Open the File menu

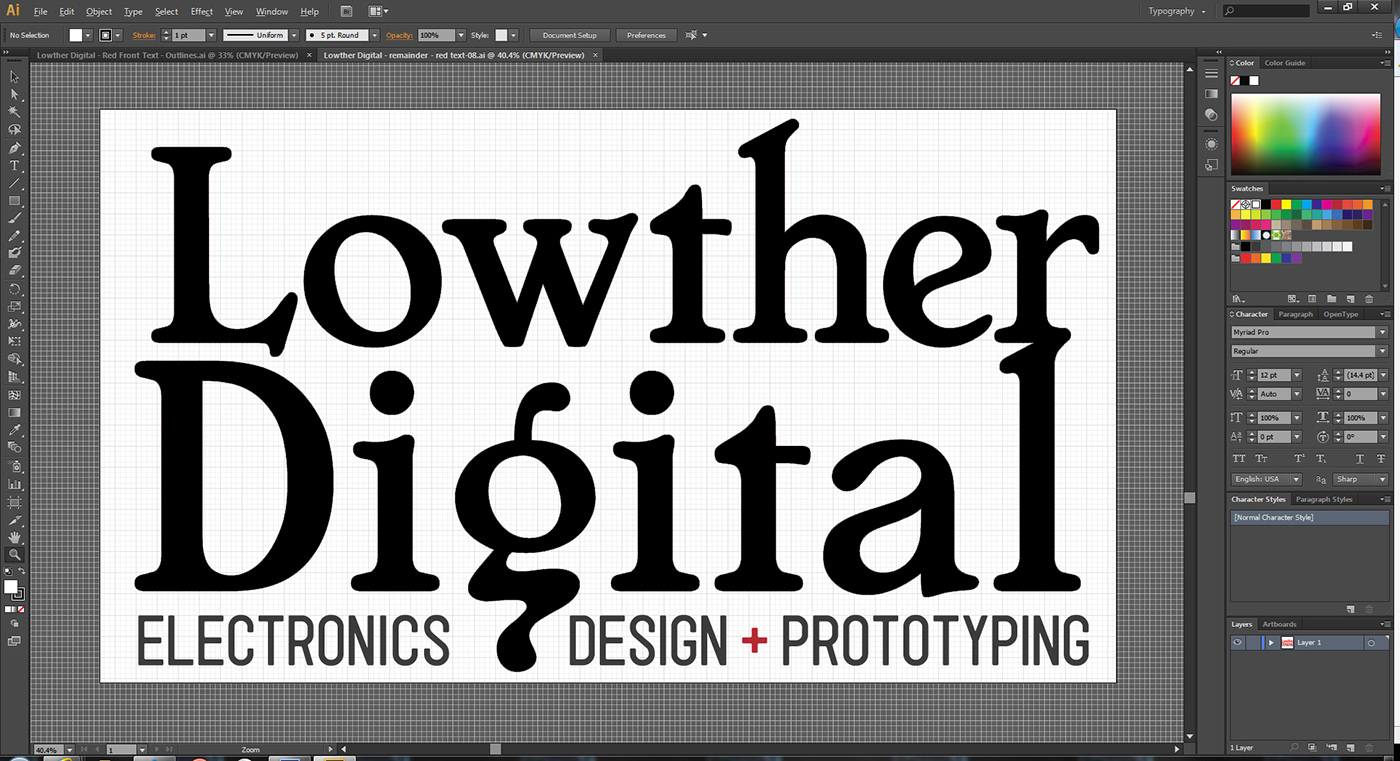click(x=40, y=11)
